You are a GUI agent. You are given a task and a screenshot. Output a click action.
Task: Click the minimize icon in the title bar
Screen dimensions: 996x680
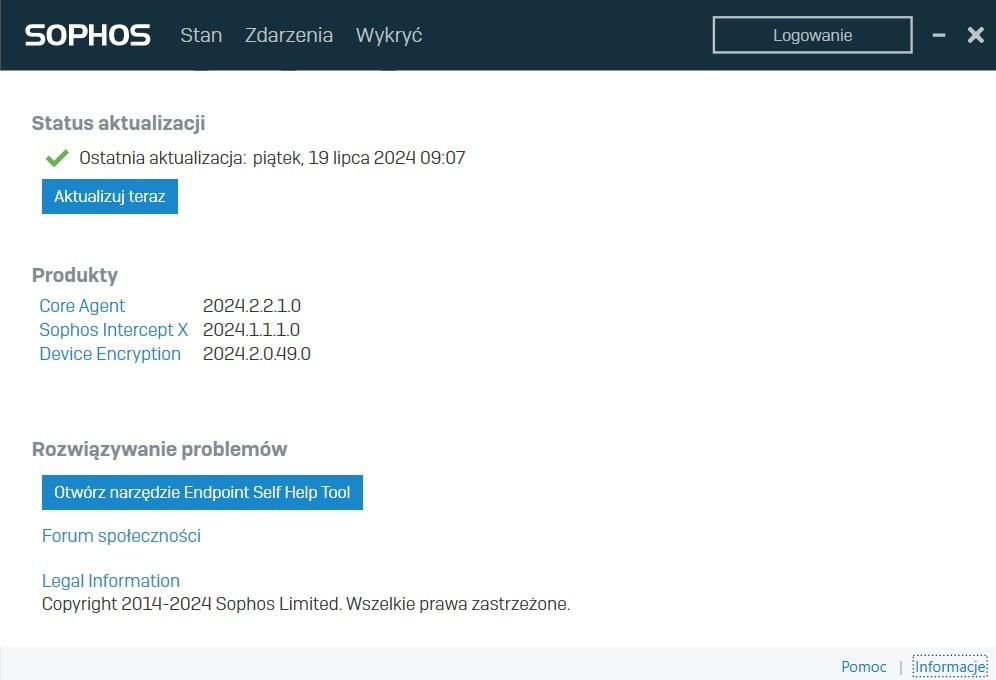point(938,35)
